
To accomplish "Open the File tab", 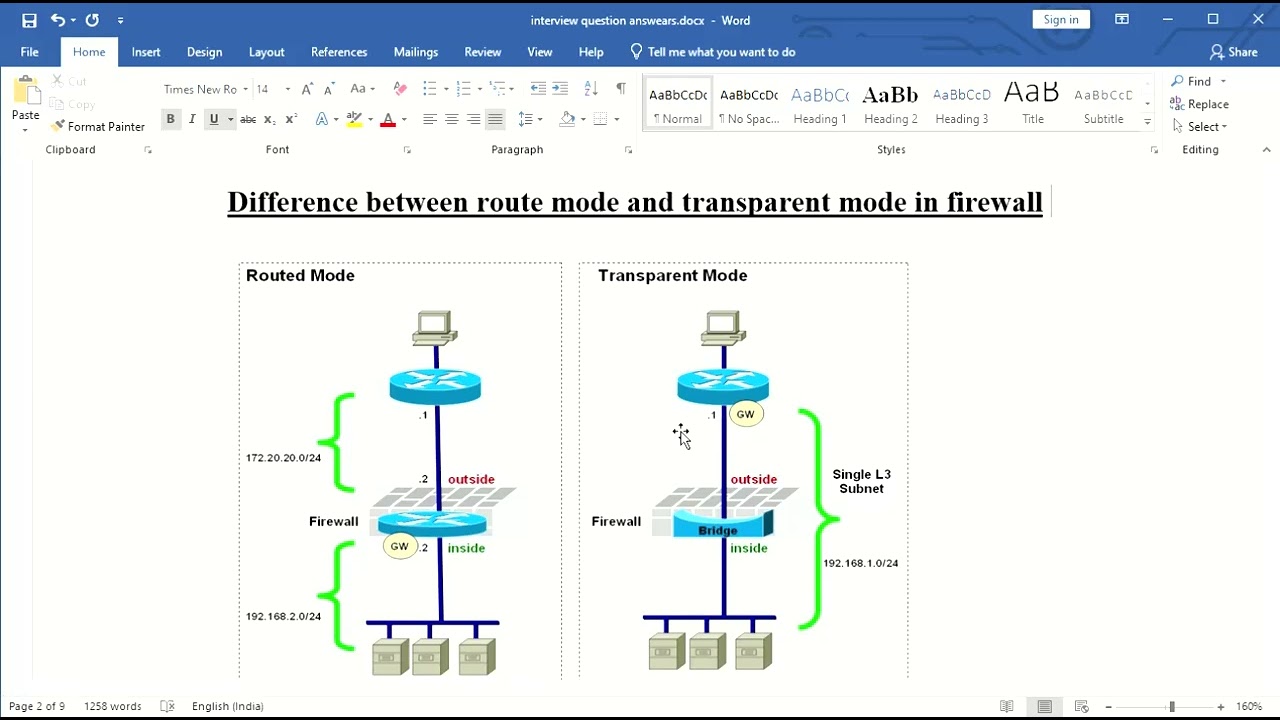I will [30, 52].
